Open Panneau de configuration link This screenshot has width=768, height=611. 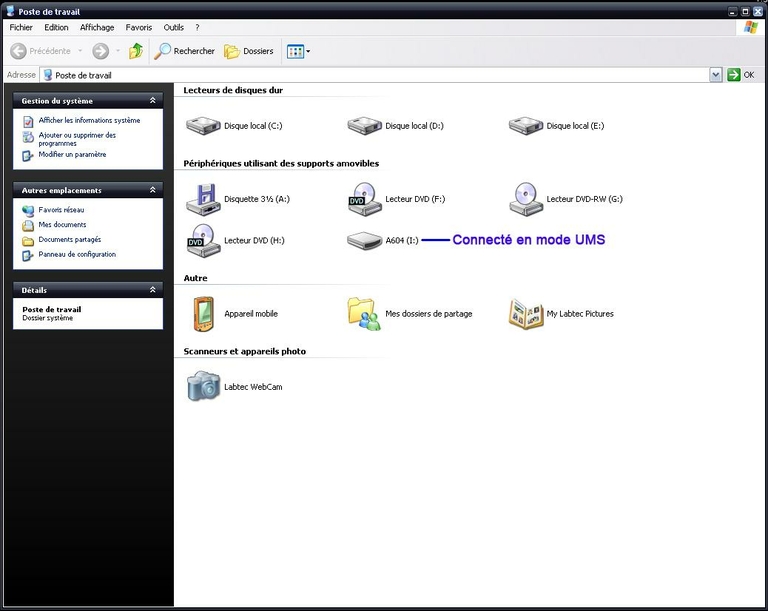pos(77,254)
